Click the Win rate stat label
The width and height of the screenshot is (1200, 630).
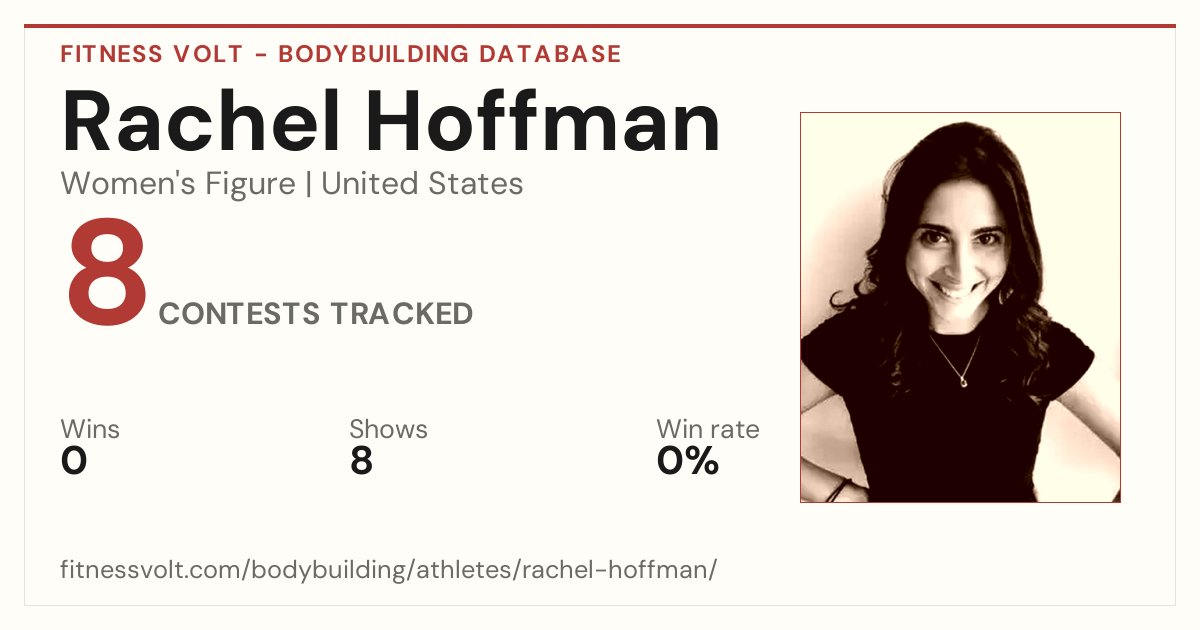tap(708, 430)
